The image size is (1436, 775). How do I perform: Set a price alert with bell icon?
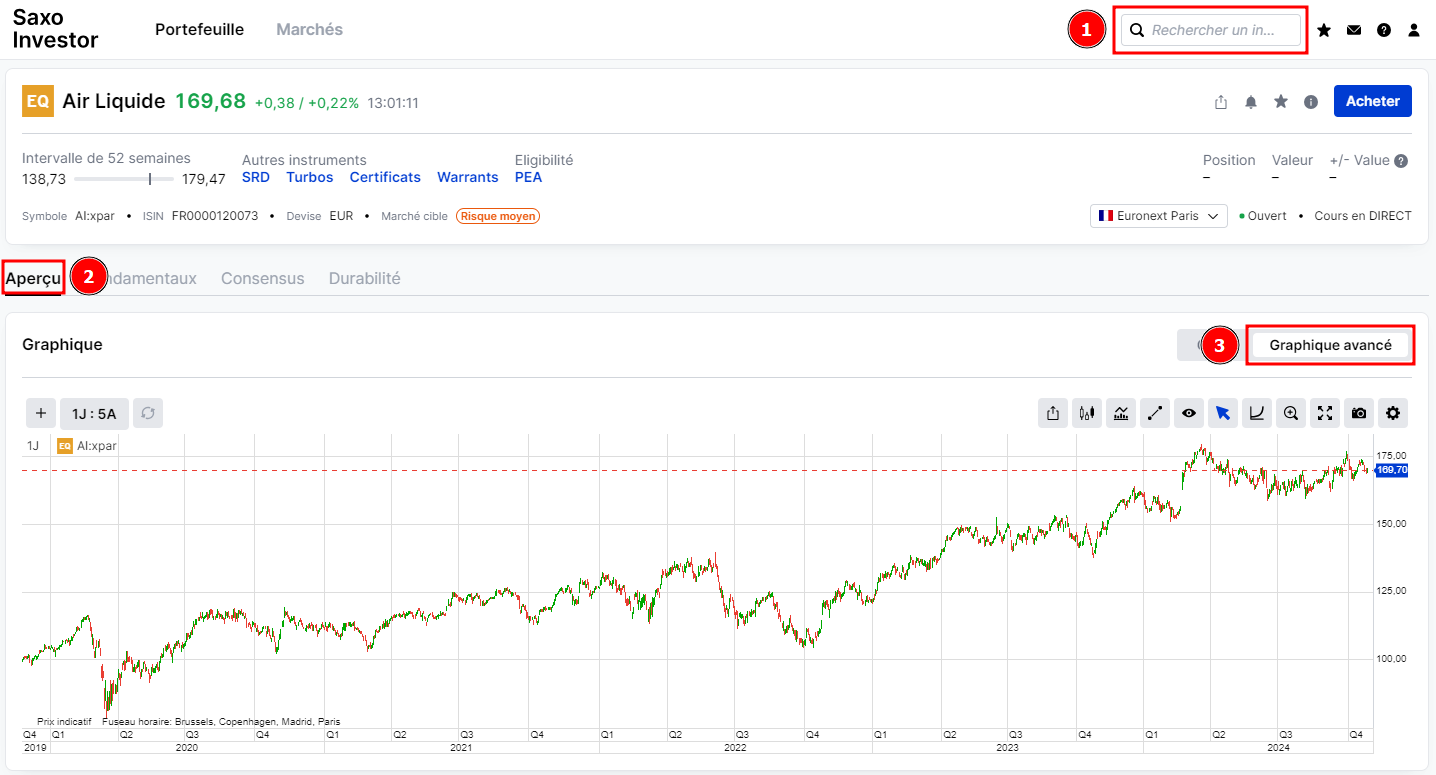tap(1251, 102)
